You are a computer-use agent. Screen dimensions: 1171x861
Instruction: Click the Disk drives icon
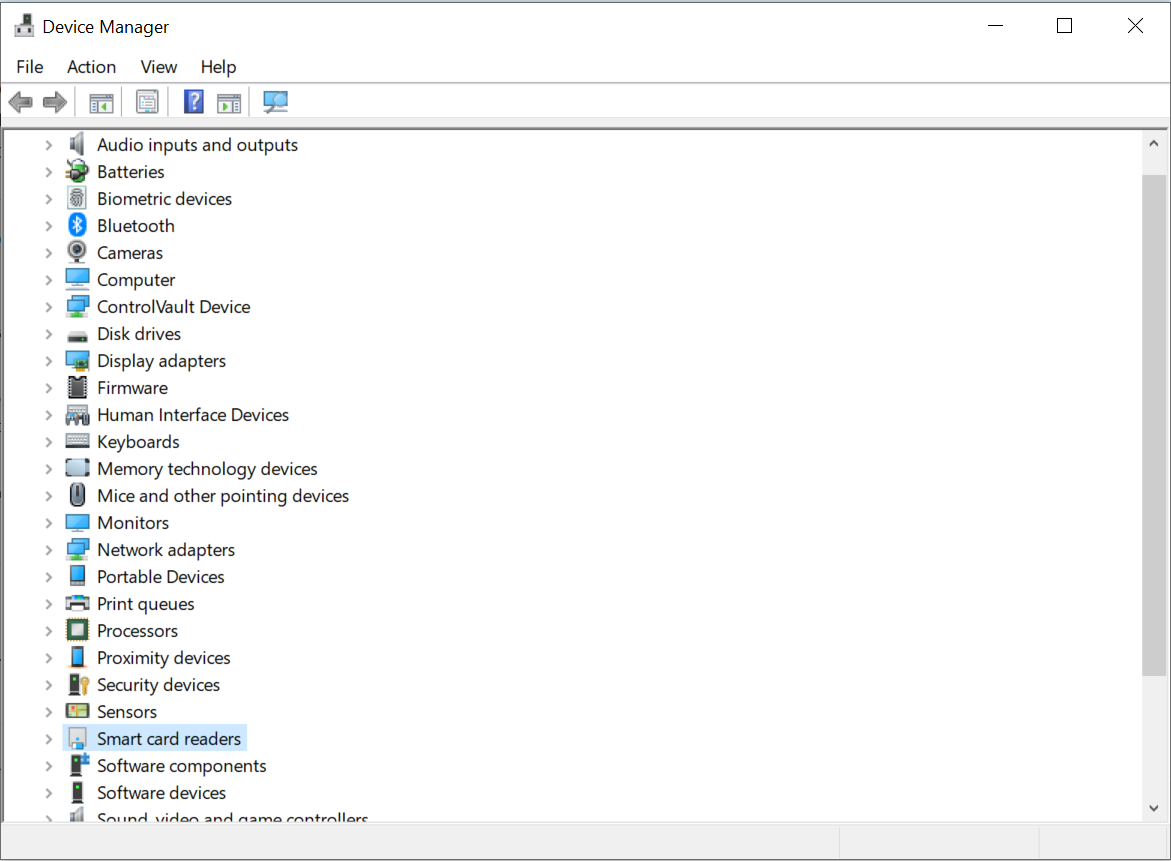coord(77,335)
